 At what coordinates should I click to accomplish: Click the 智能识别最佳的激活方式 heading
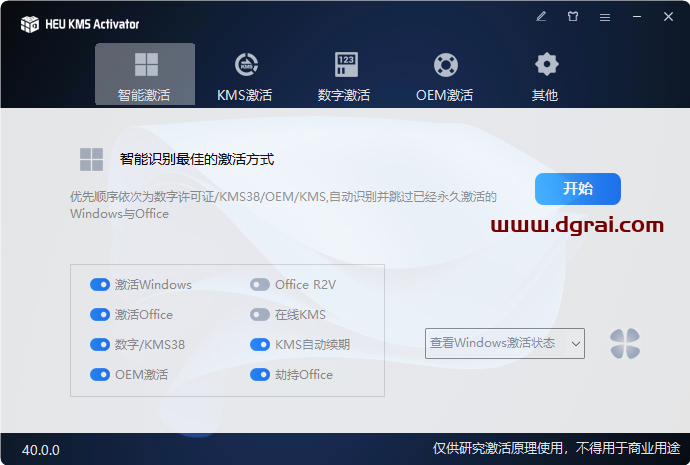(x=197, y=159)
